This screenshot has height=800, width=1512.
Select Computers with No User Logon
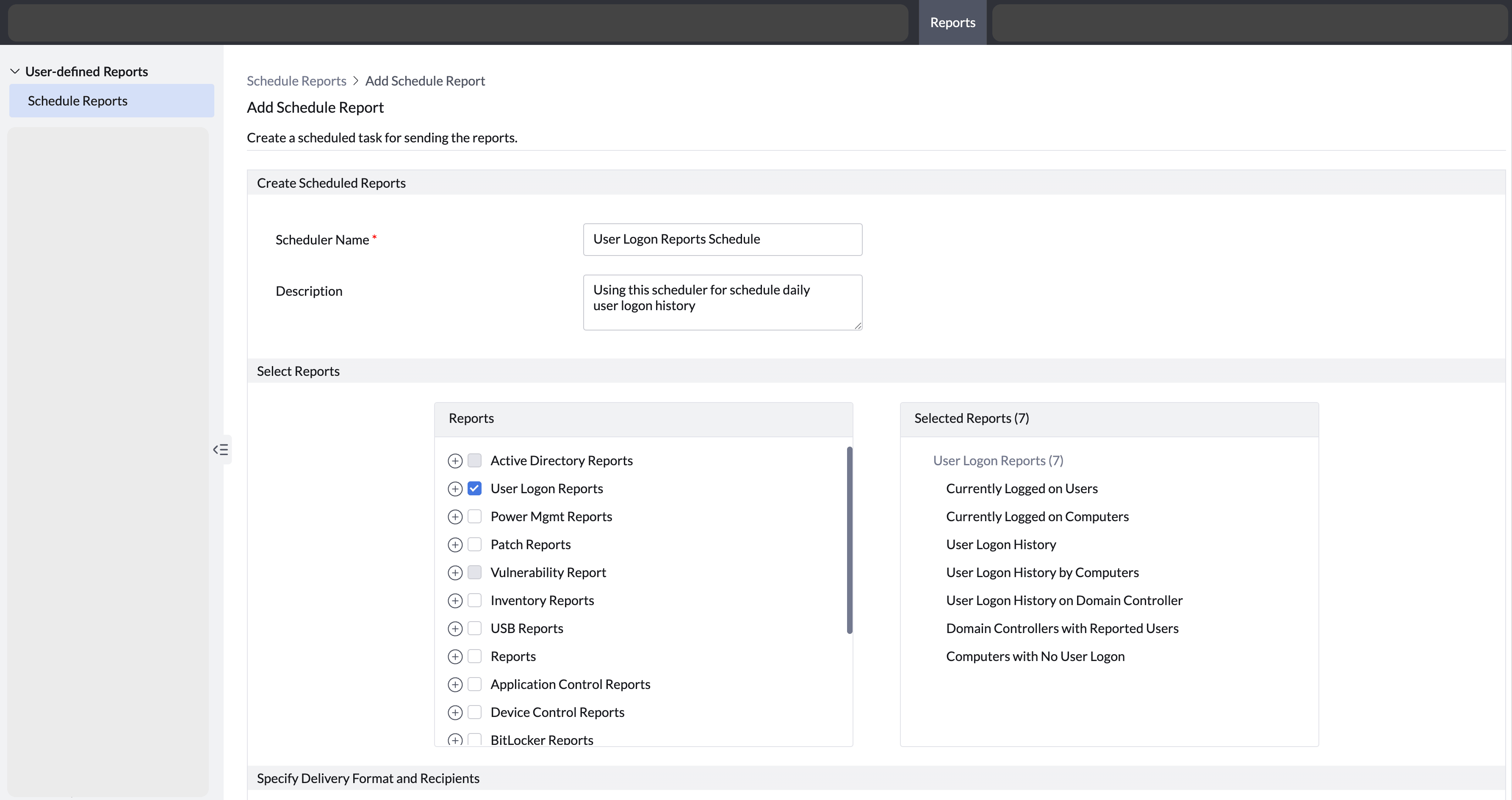[x=1035, y=656]
